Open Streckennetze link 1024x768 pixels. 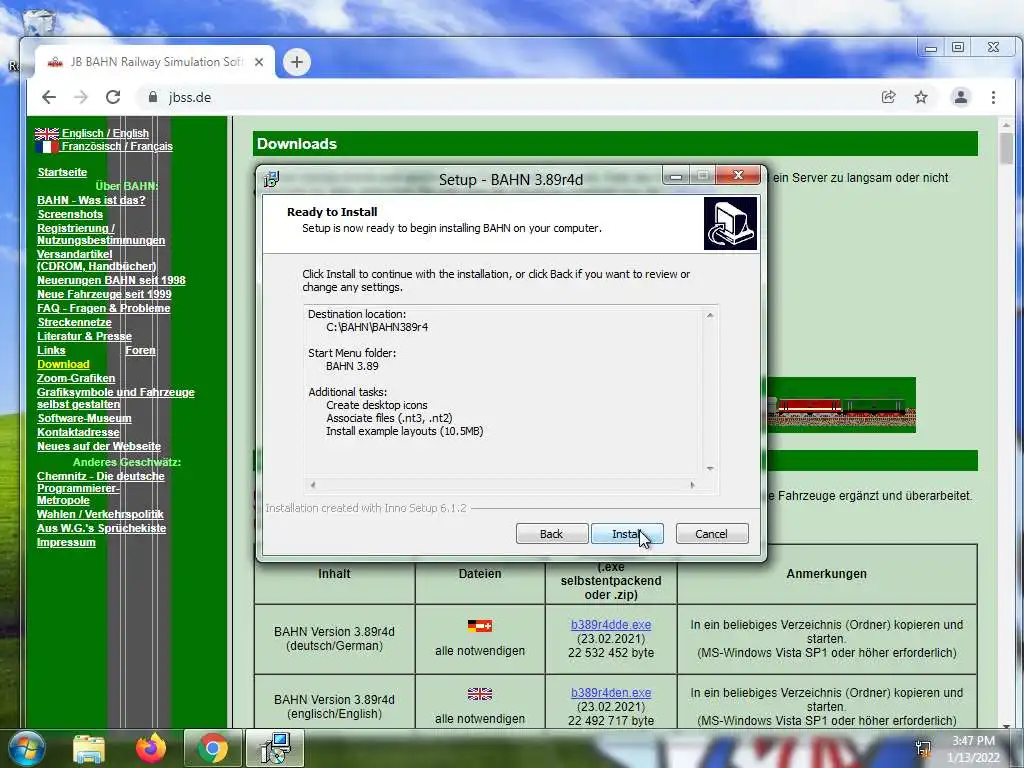(74, 323)
